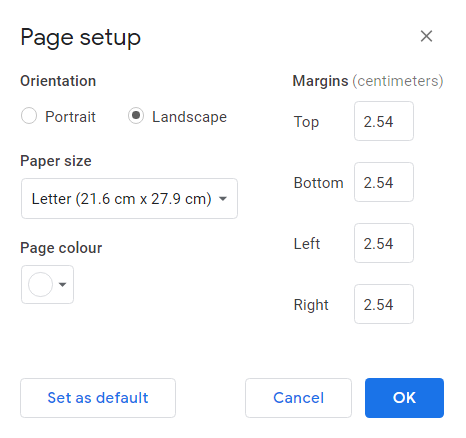Click the white Page colour circle swatch
Screen dimensions: 466x438
tap(40, 284)
